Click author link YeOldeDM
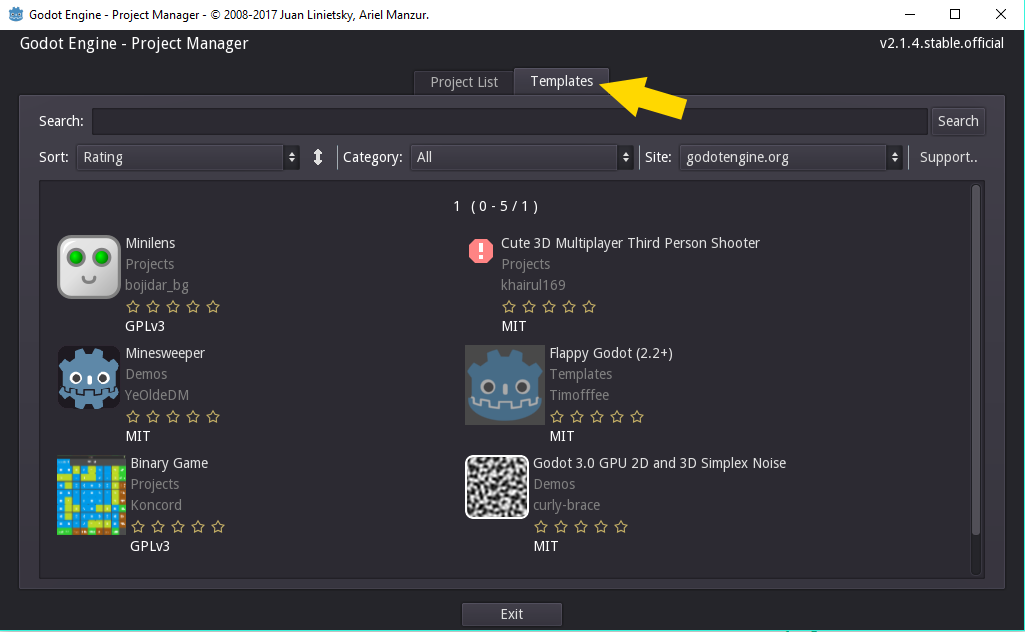Screen dimensions: 1025x632 point(157,395)
